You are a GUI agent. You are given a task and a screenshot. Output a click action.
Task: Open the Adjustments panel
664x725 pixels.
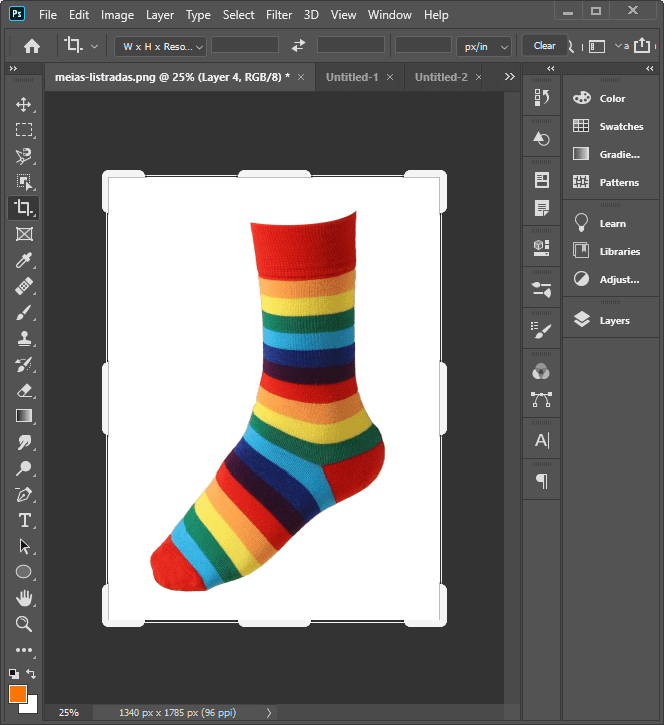610,279
